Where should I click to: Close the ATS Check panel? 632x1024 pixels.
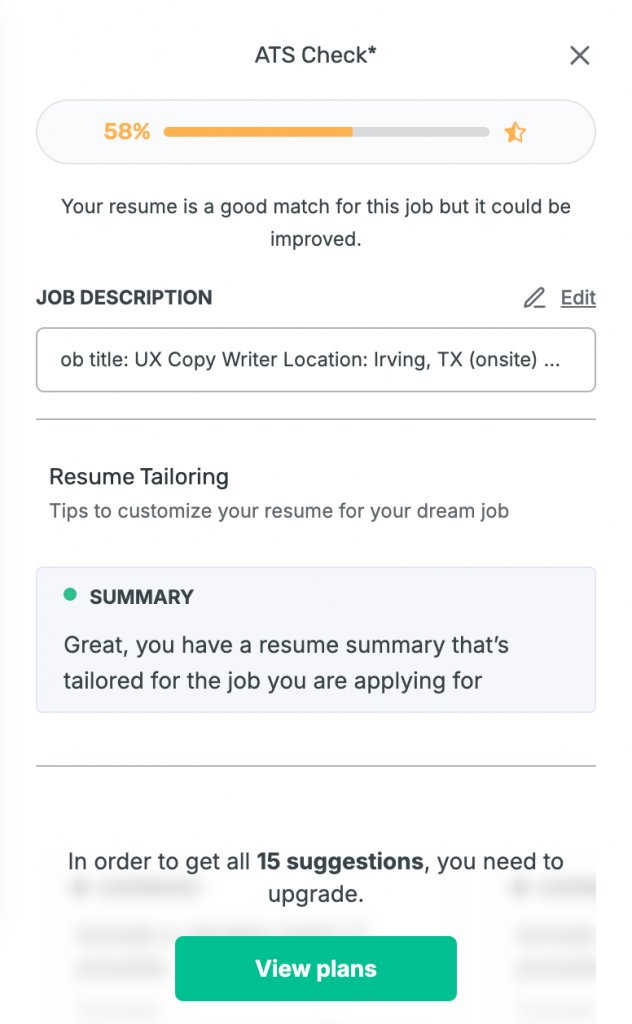point(579,56)
